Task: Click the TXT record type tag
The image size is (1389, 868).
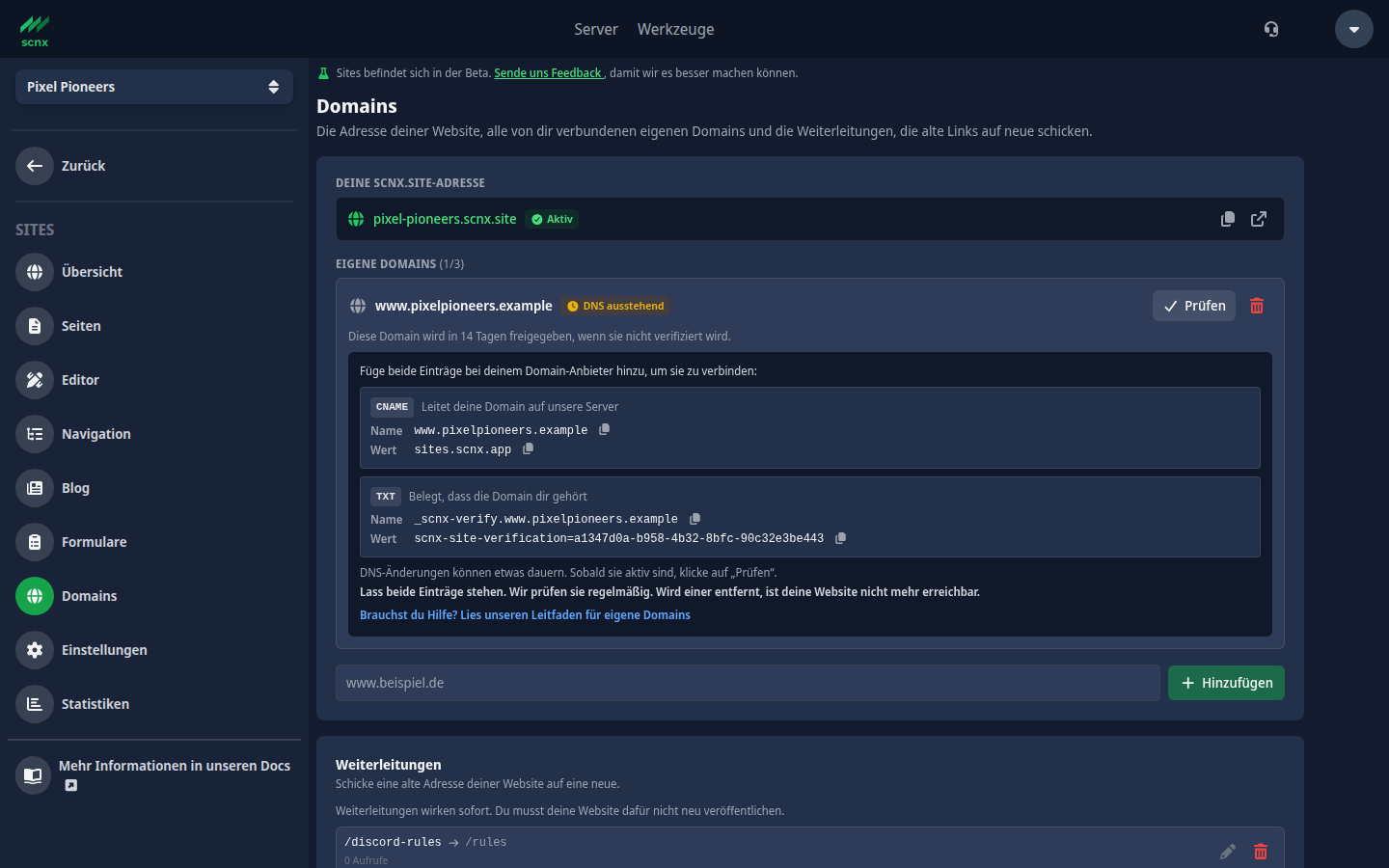Action: click(x=386, y=497)
